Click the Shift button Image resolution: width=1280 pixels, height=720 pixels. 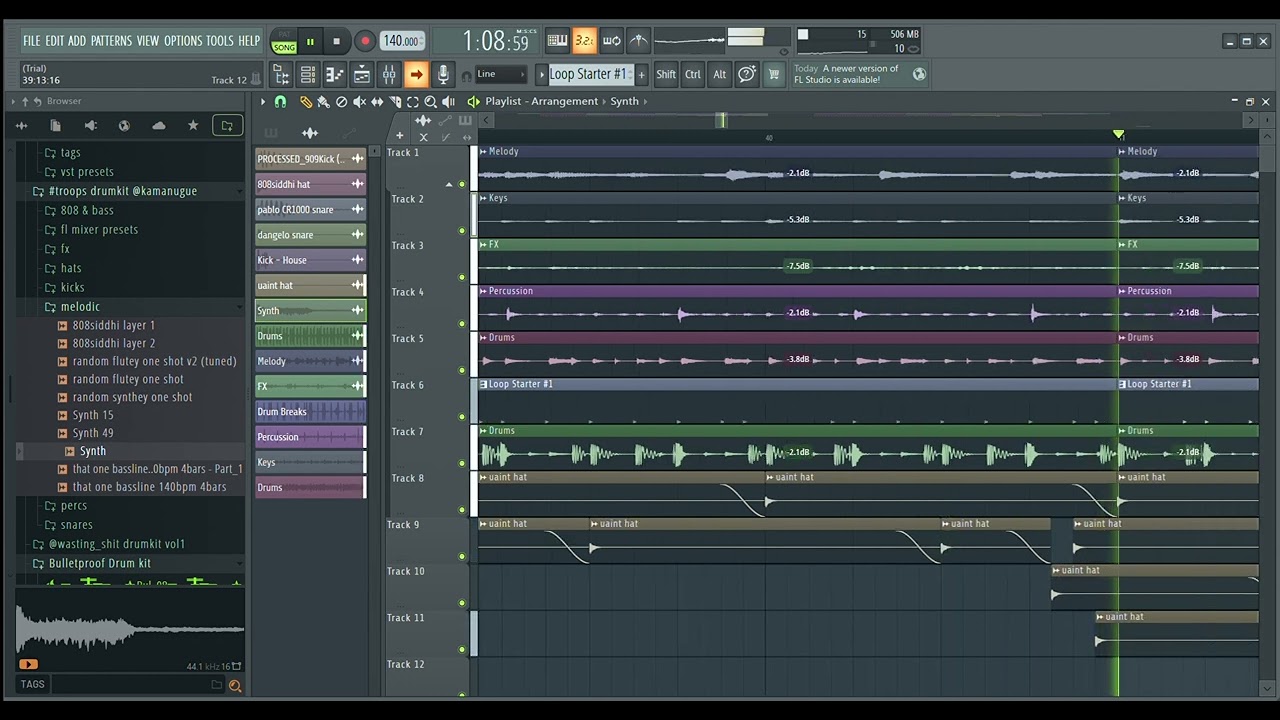(x=666, y=74)
